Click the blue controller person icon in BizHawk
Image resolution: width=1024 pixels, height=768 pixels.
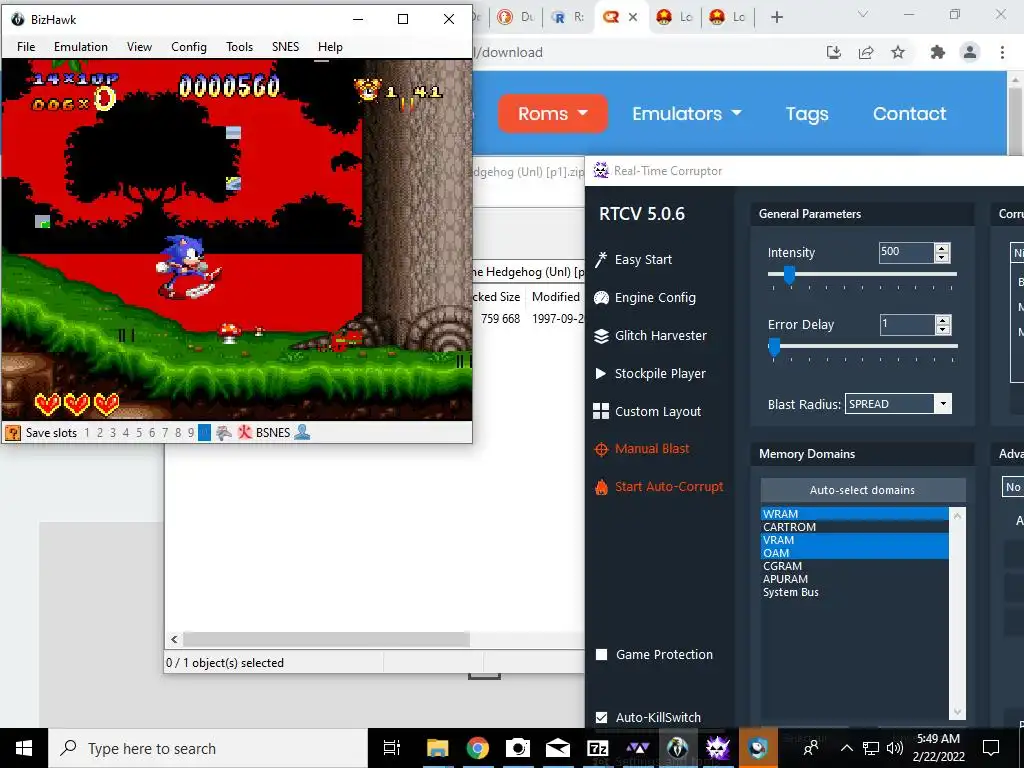click(302, 432)
